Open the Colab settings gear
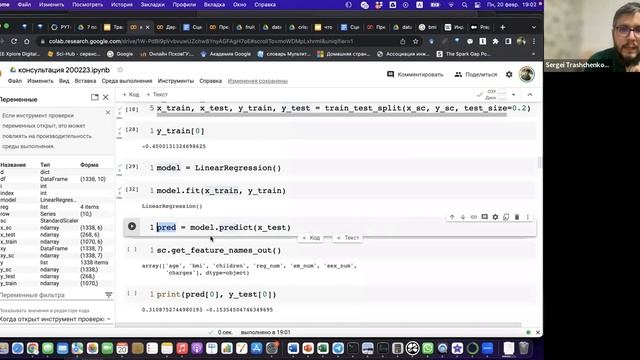 pos(509,74)
